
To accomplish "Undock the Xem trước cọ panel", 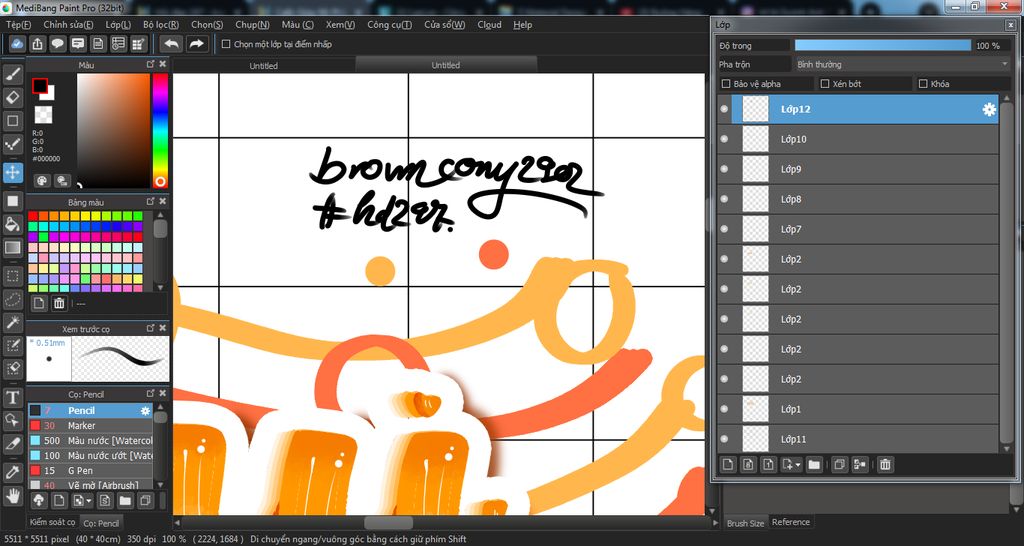I will [151, 329].
